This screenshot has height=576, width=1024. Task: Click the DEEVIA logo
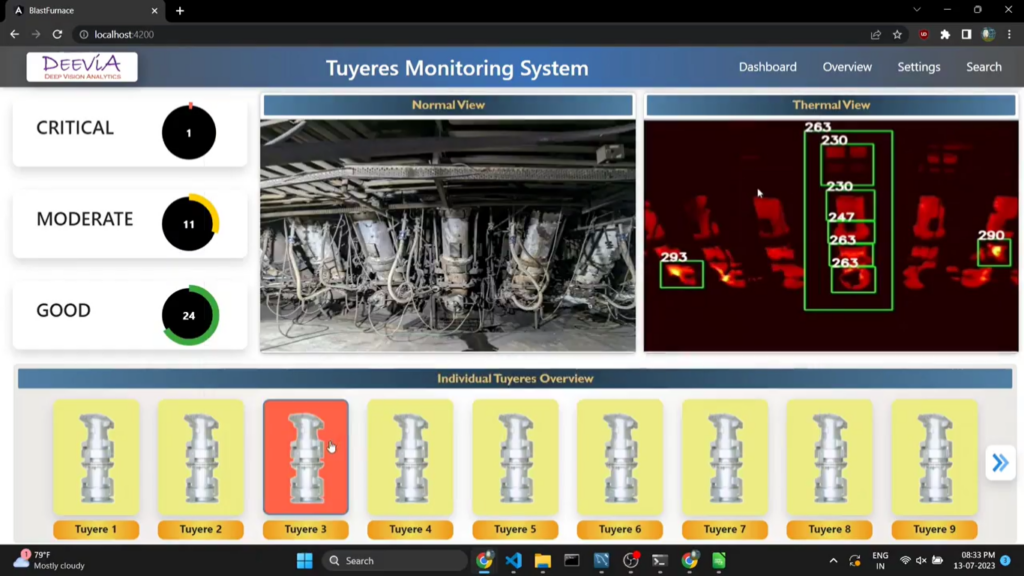click(82, 67)
